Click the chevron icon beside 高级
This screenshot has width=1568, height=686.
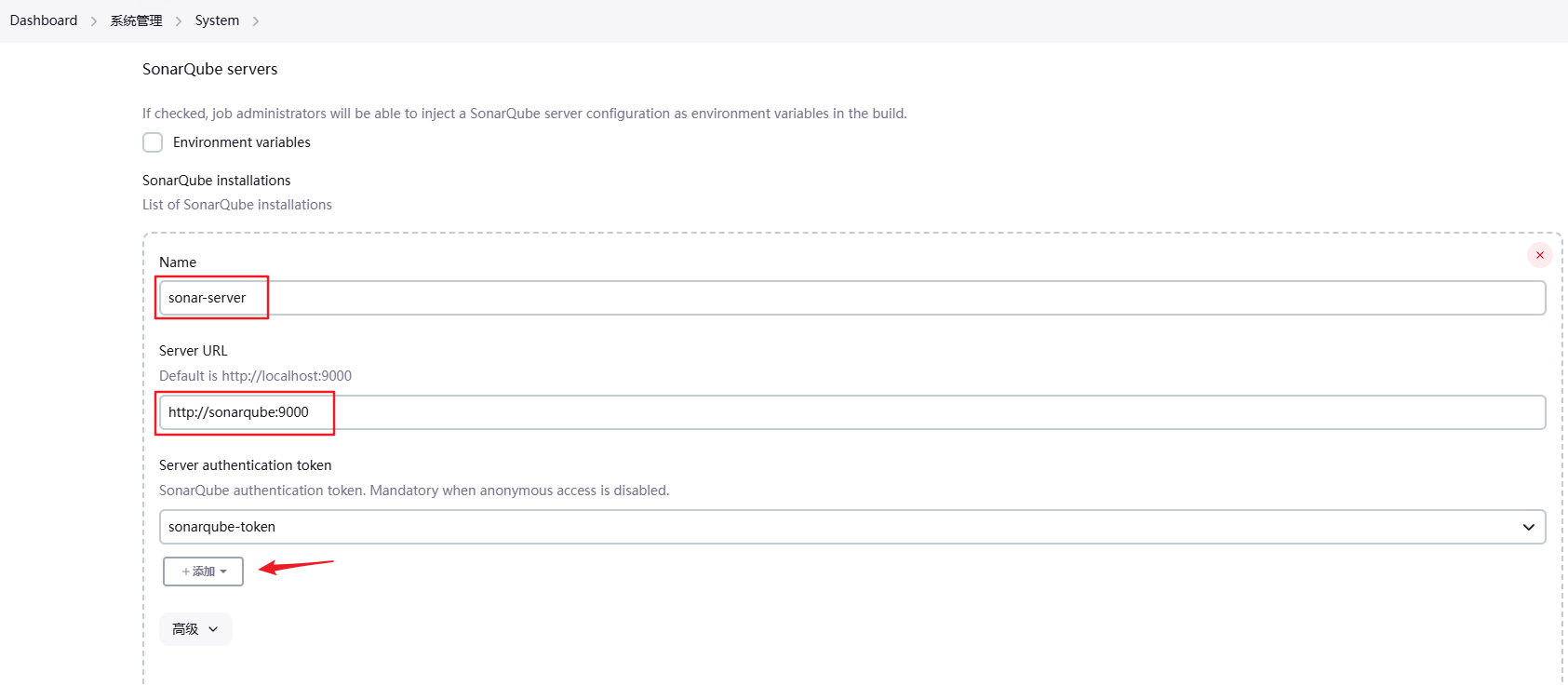(213, 629)
